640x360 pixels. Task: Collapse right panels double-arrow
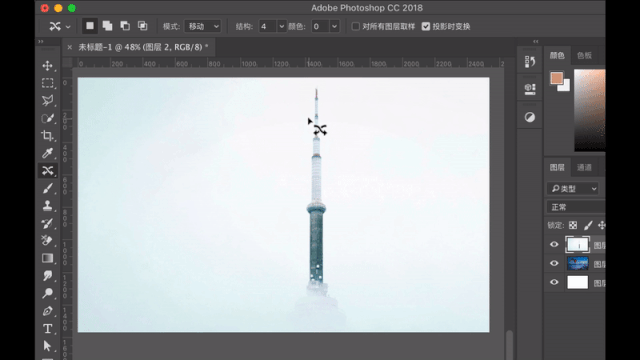tap(536, 41)
